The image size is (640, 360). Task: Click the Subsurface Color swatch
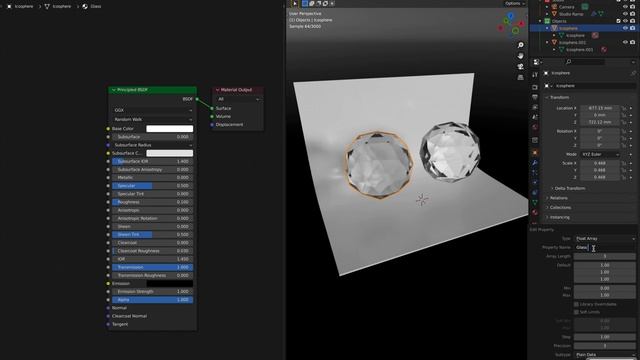170,153
